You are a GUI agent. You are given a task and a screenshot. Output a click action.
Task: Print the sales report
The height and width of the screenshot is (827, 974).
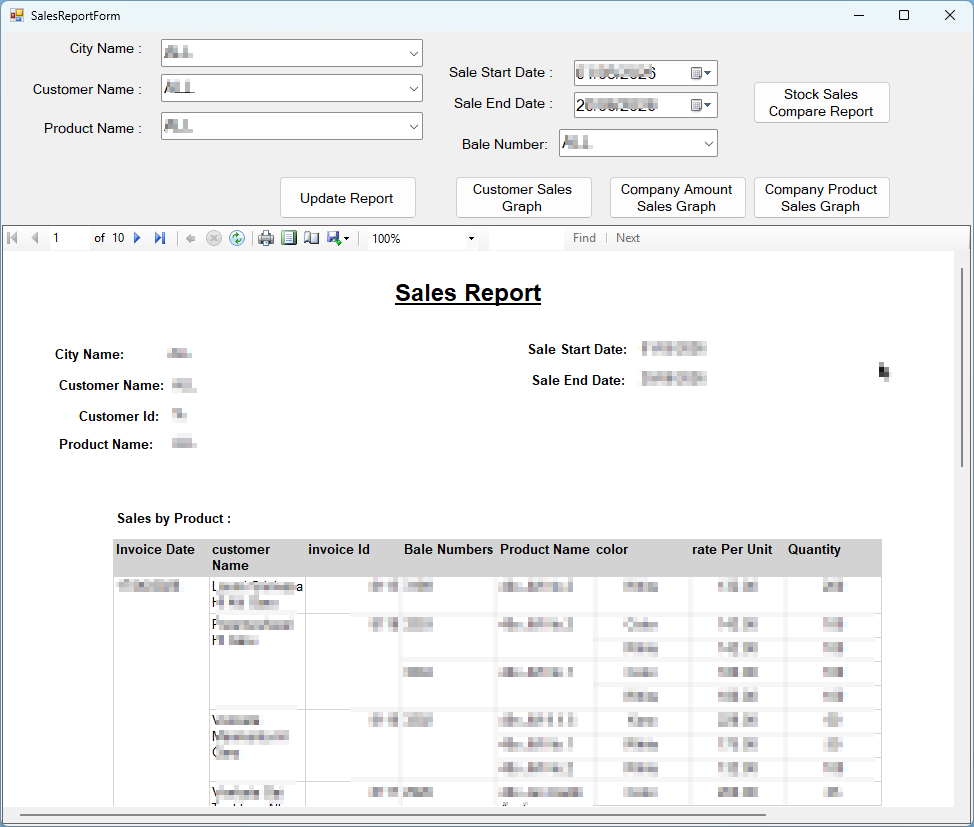(x=266, y=238)
